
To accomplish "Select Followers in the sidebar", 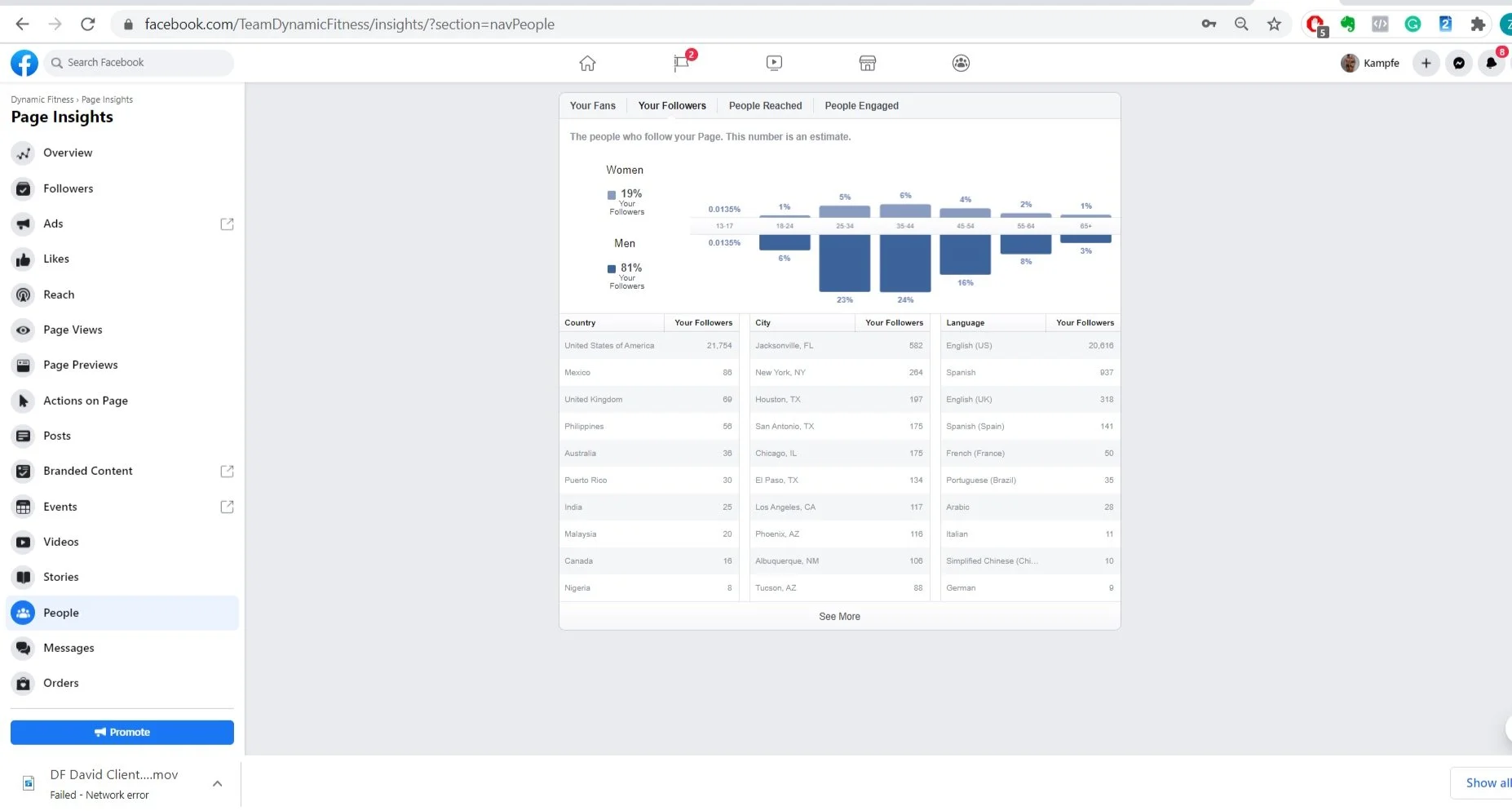I will (x=122, y=188).
